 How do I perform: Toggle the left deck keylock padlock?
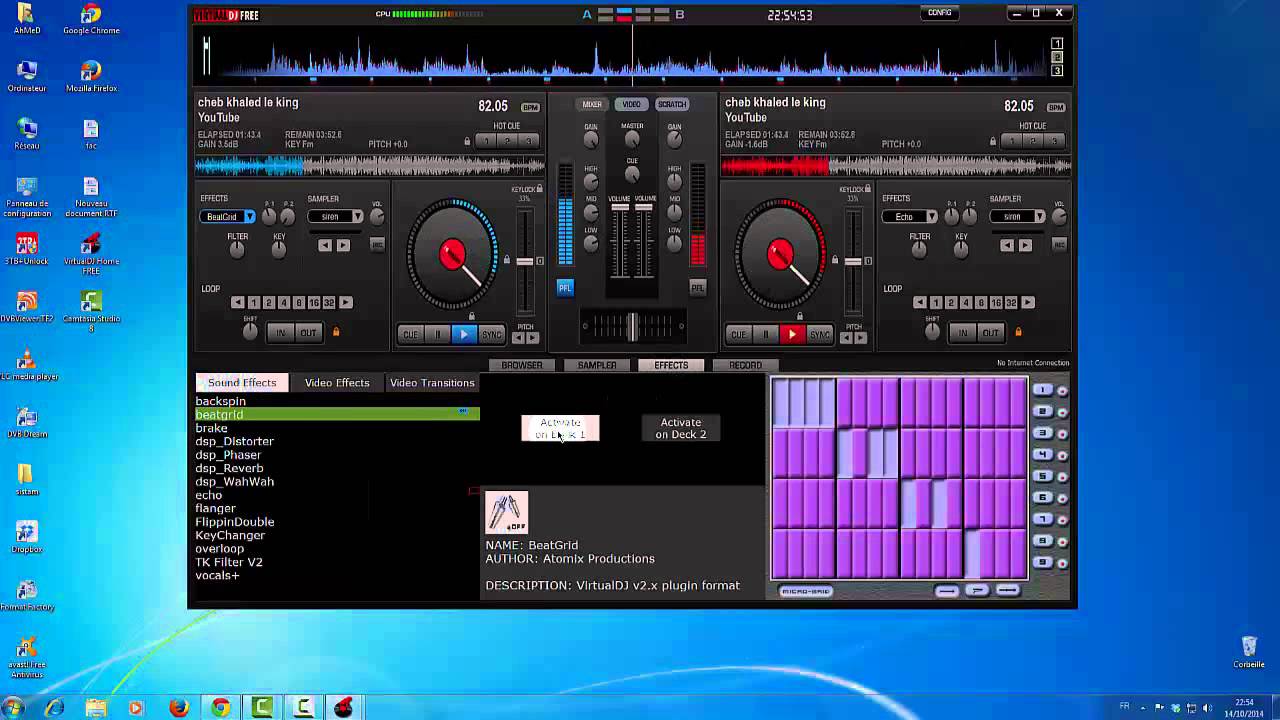(540, 189)
